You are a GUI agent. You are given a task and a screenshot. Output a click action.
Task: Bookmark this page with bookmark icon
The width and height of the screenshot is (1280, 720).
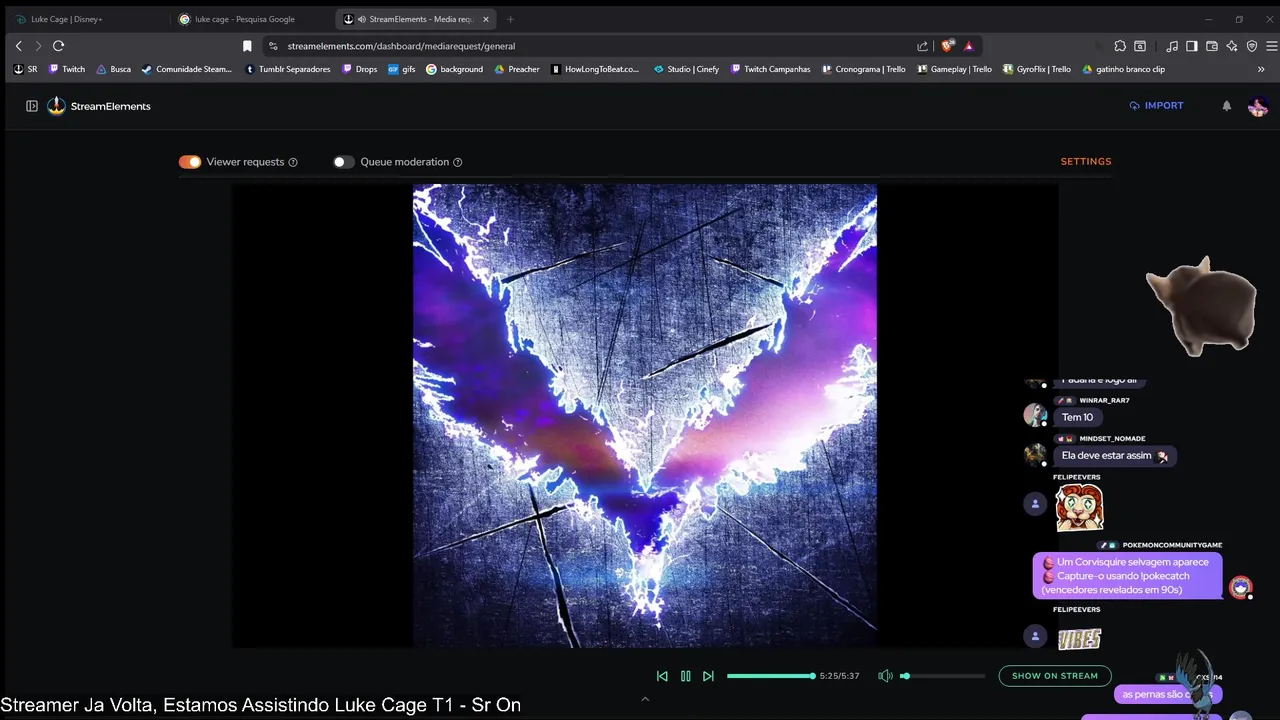(x=247, y=46)
